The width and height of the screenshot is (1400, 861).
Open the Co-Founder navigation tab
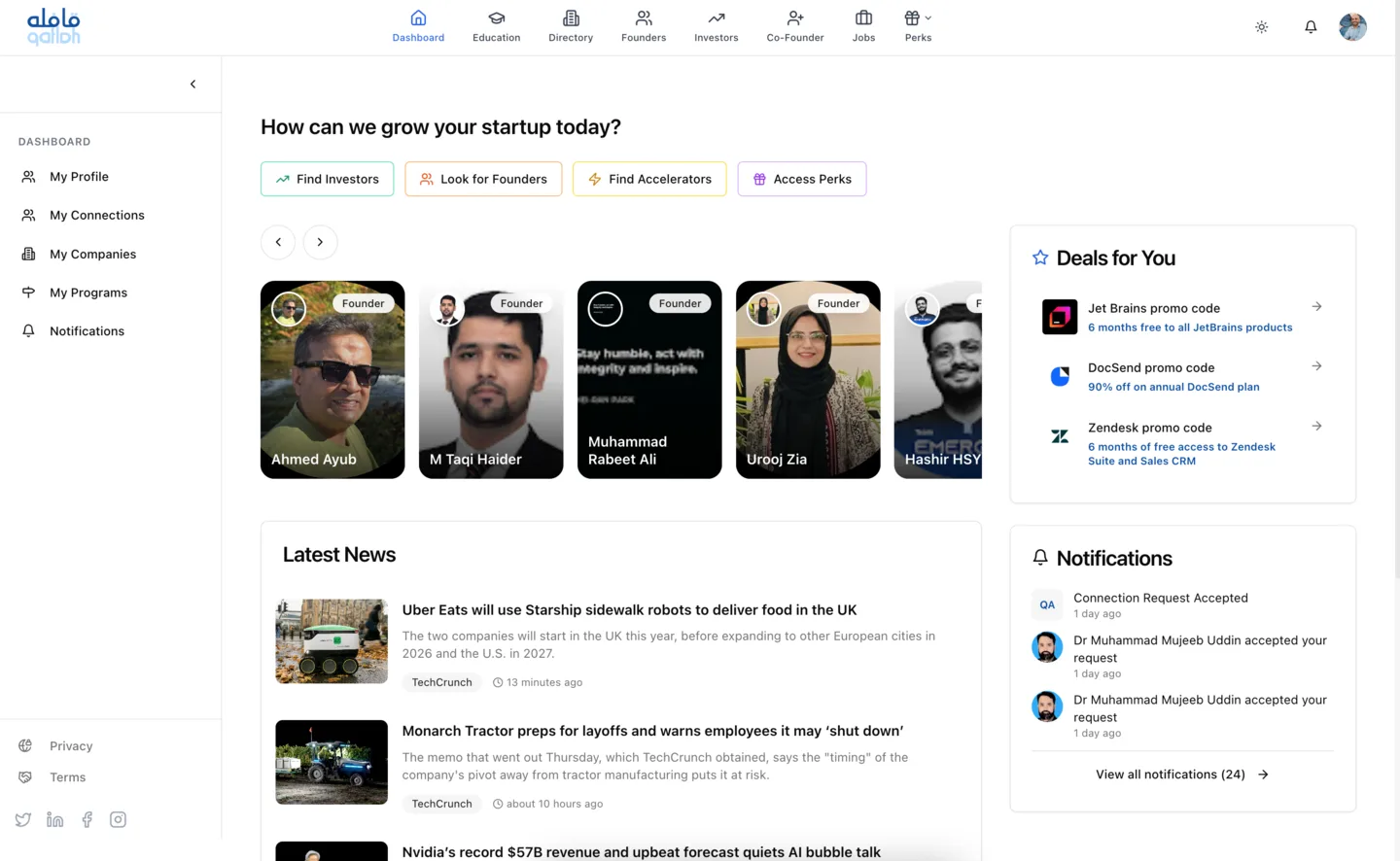click(794, 26)
